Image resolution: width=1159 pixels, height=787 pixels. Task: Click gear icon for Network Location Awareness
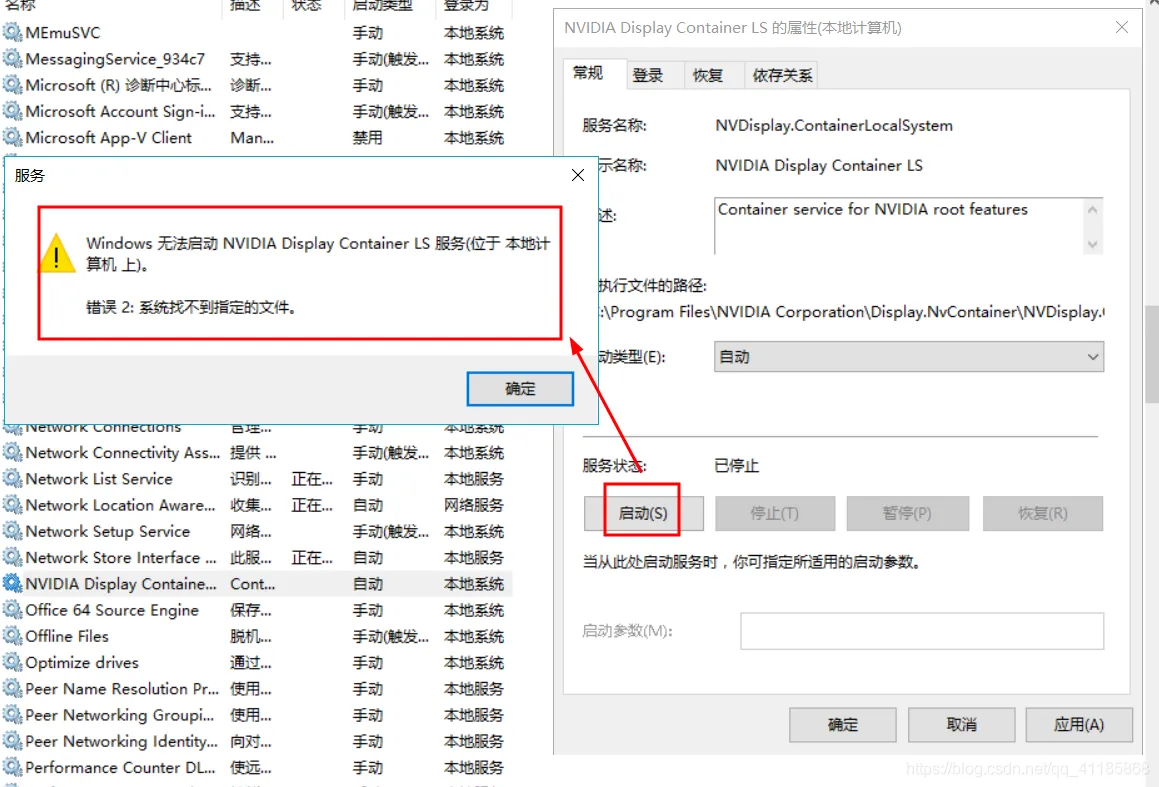click(12, 505)
